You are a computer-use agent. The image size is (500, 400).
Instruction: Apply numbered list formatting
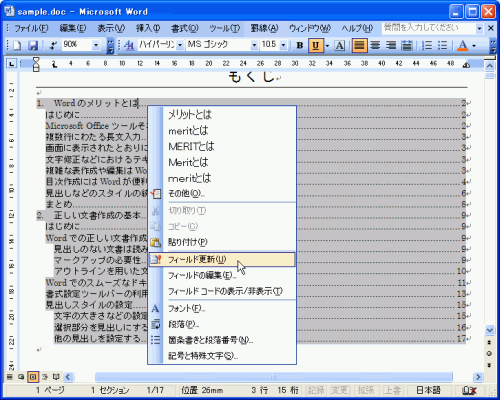tap(427, 45)
